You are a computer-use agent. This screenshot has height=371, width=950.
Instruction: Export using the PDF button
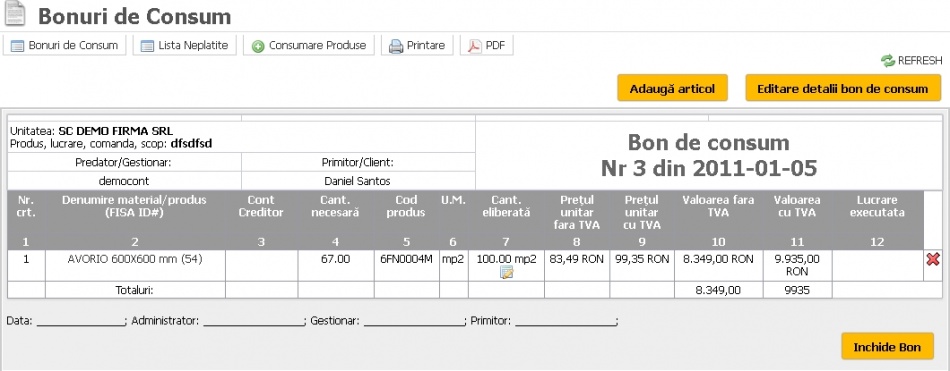[x=487, y=45]
